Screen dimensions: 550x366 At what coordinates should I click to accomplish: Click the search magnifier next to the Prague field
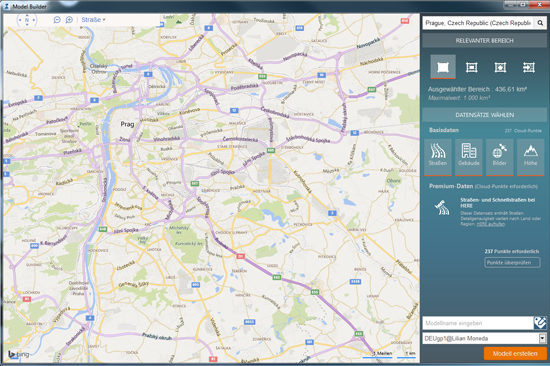point(540,23)
